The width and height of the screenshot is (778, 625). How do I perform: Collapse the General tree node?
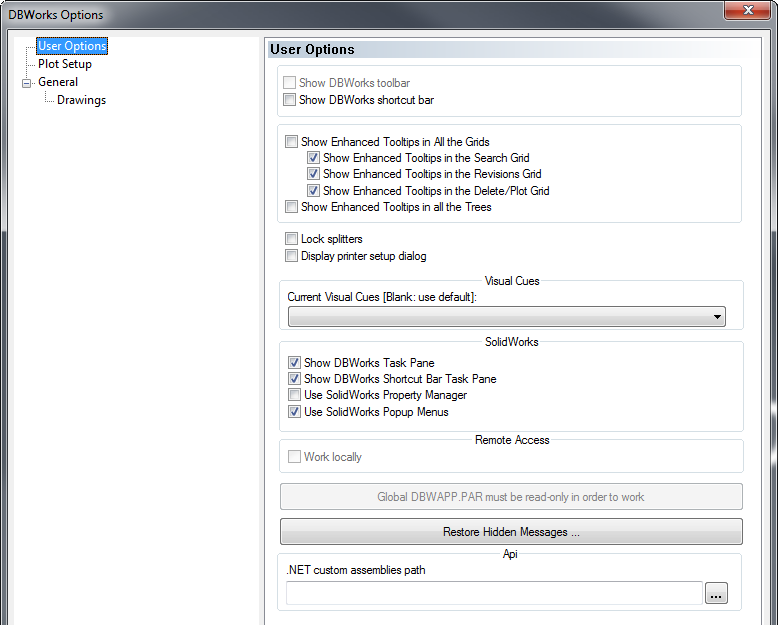(27, 83)
